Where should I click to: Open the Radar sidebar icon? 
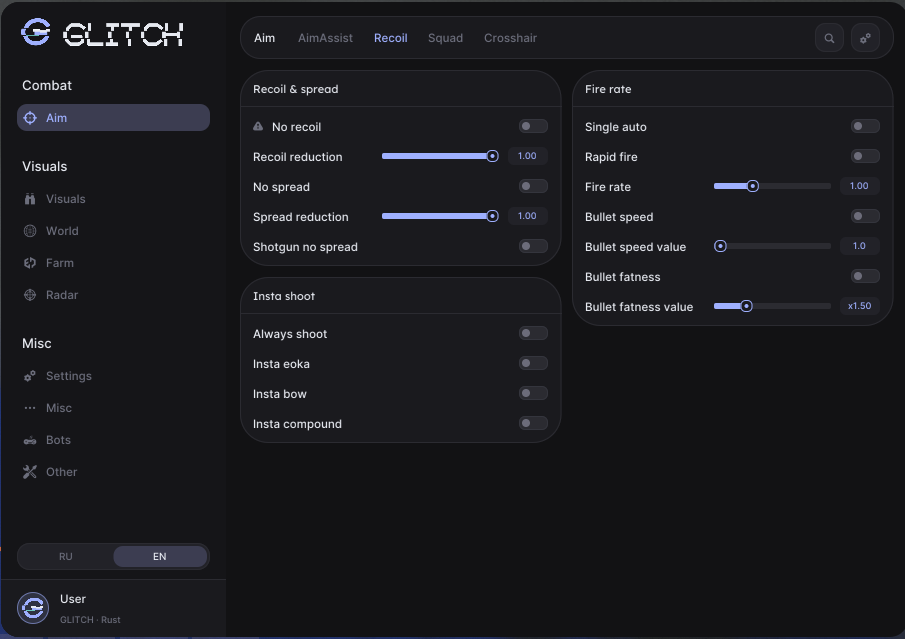click(30, 295)
